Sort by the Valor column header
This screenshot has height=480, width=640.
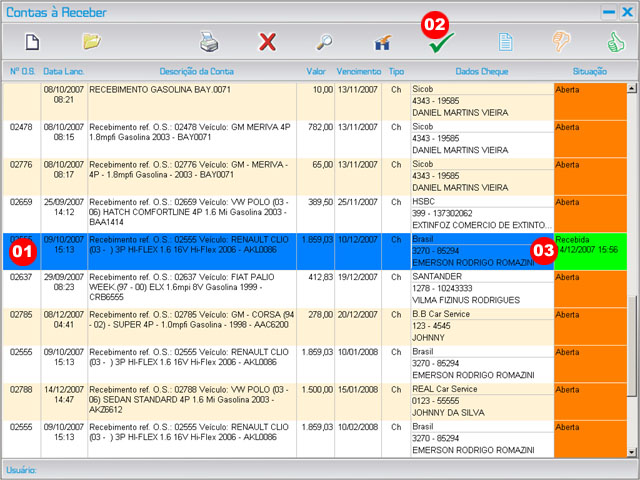[x=317, y=72]
